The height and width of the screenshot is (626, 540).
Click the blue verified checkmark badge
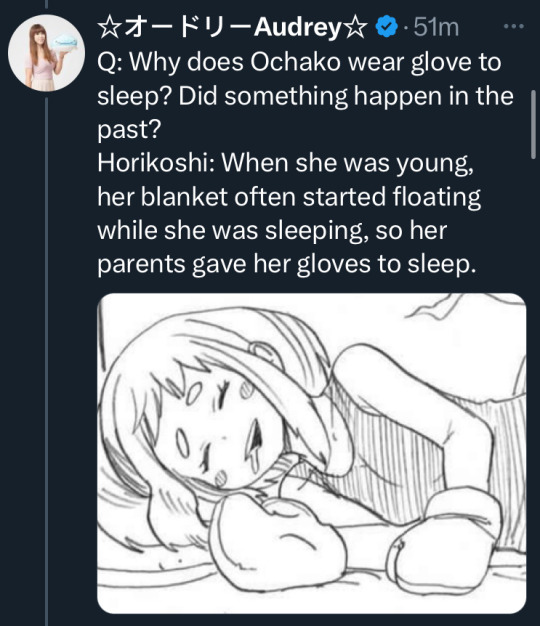pos(386,27)
